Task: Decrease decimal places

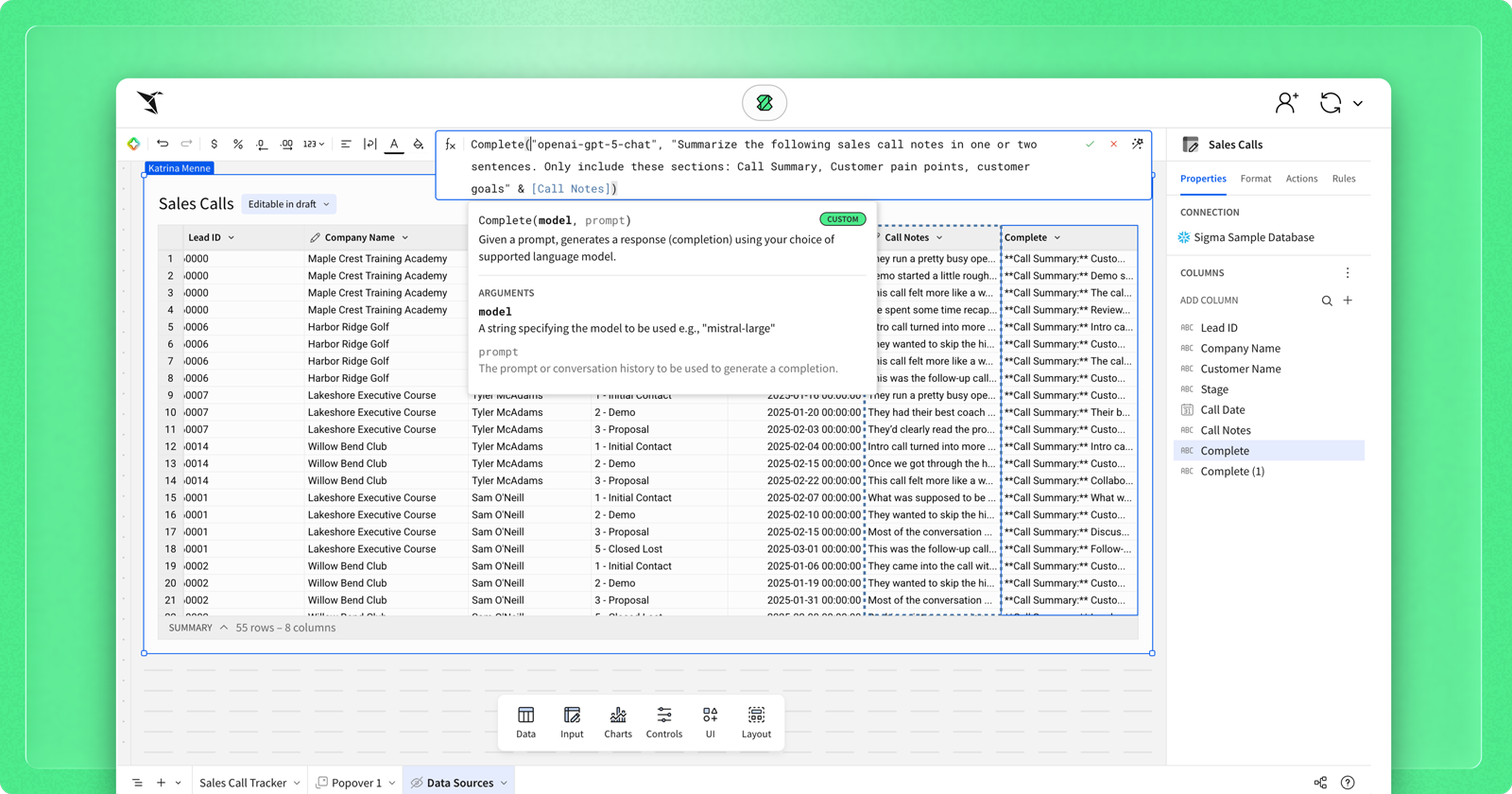Action: tap(262, 144)
